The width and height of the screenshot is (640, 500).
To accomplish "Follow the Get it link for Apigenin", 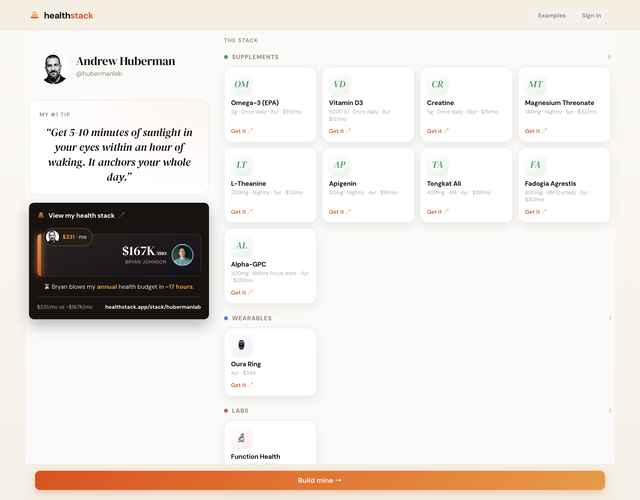I will point(340,212).
